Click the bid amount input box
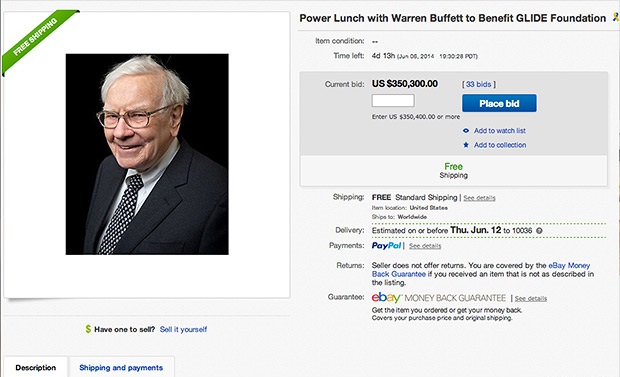The image size is (620, 377). coord(393,100)
